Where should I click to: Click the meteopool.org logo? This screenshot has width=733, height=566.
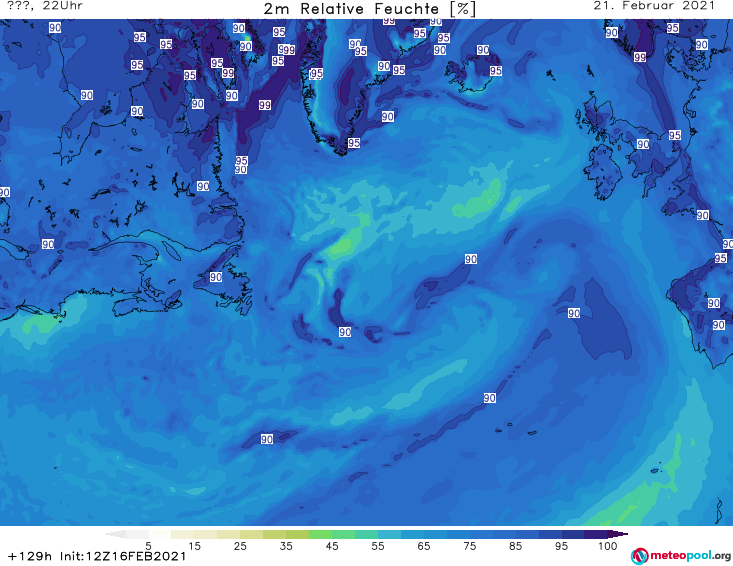[x=681, y=556]
